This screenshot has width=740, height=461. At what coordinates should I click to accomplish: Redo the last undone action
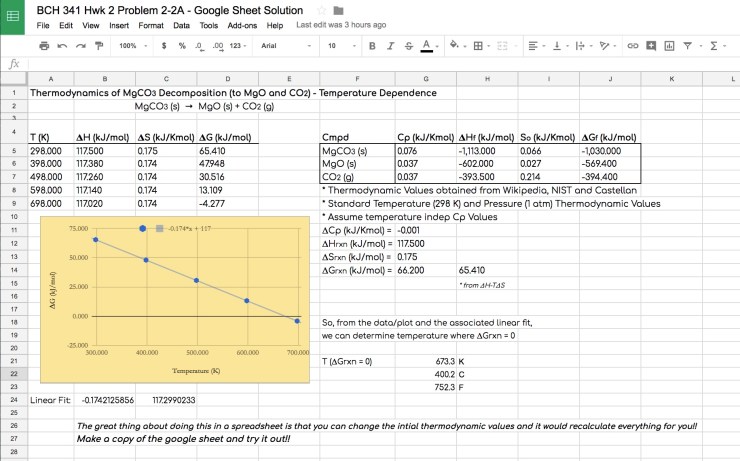81,46
